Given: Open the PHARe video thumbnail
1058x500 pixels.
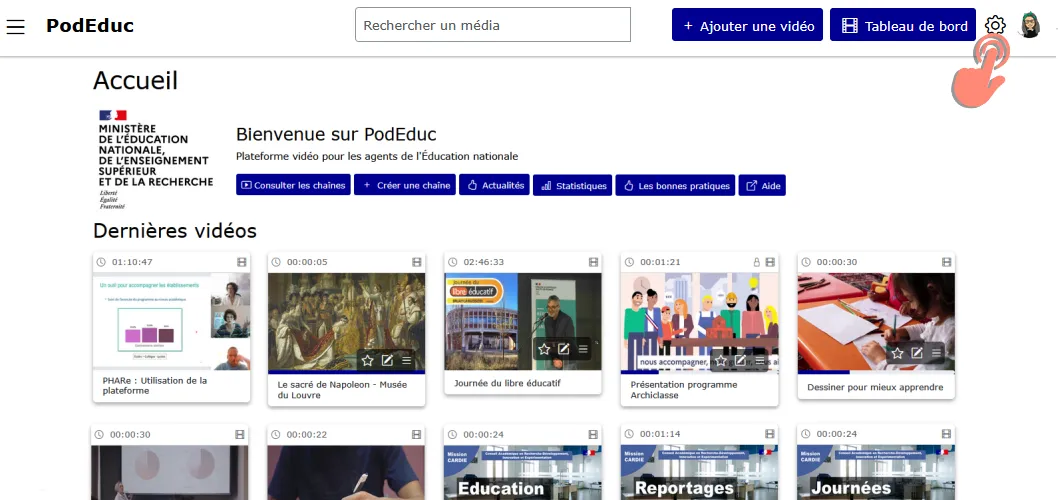Looking at the screenshot, I should tap(171, 321).
